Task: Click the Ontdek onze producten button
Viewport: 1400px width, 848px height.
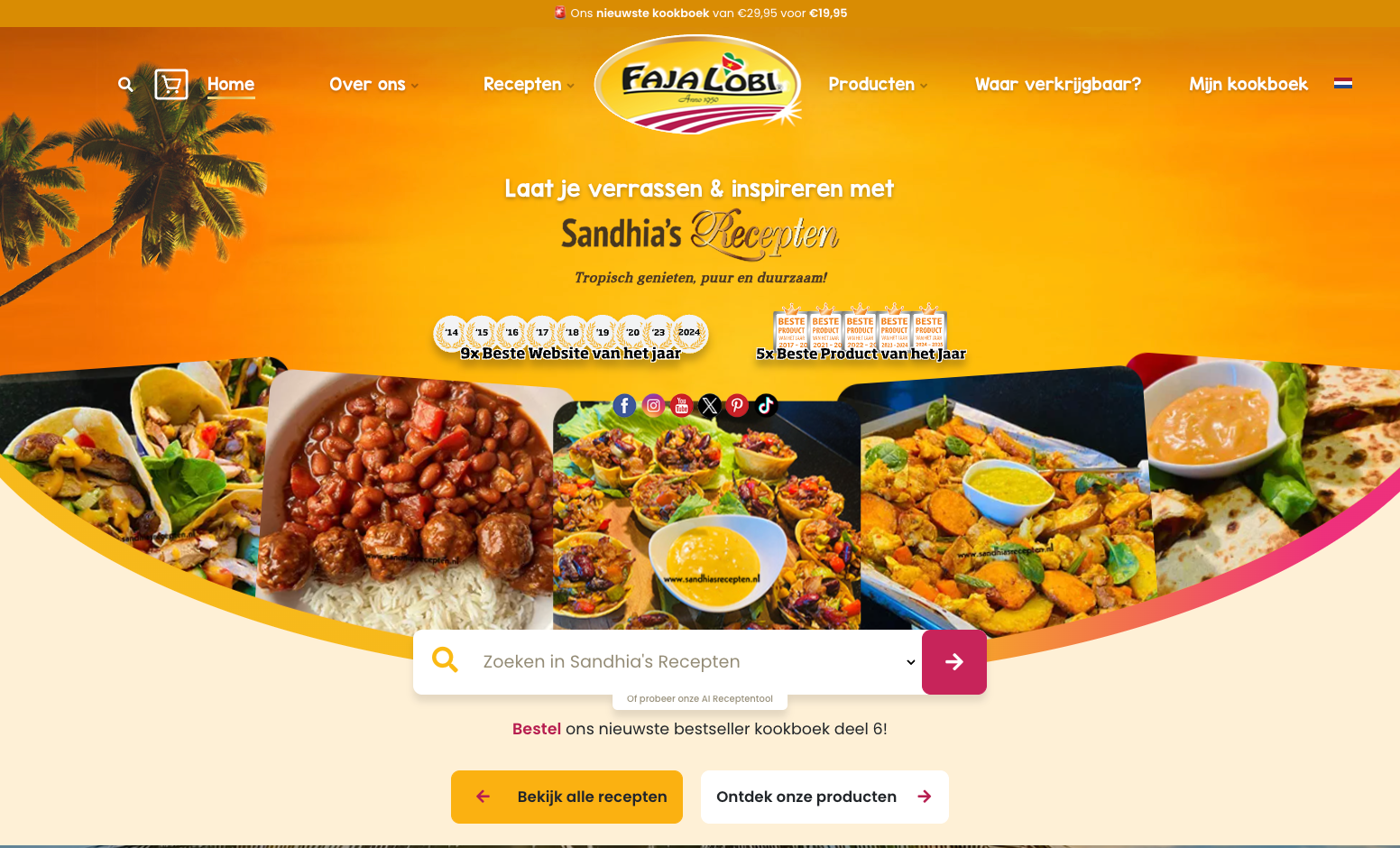Action: [x=824, y=797]
